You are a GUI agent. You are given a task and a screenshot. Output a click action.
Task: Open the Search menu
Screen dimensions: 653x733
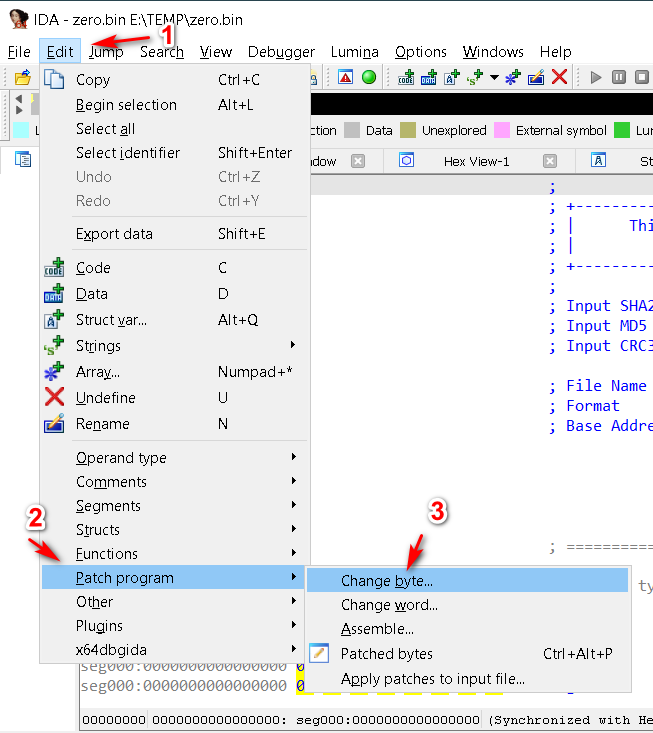coord(162,51)
